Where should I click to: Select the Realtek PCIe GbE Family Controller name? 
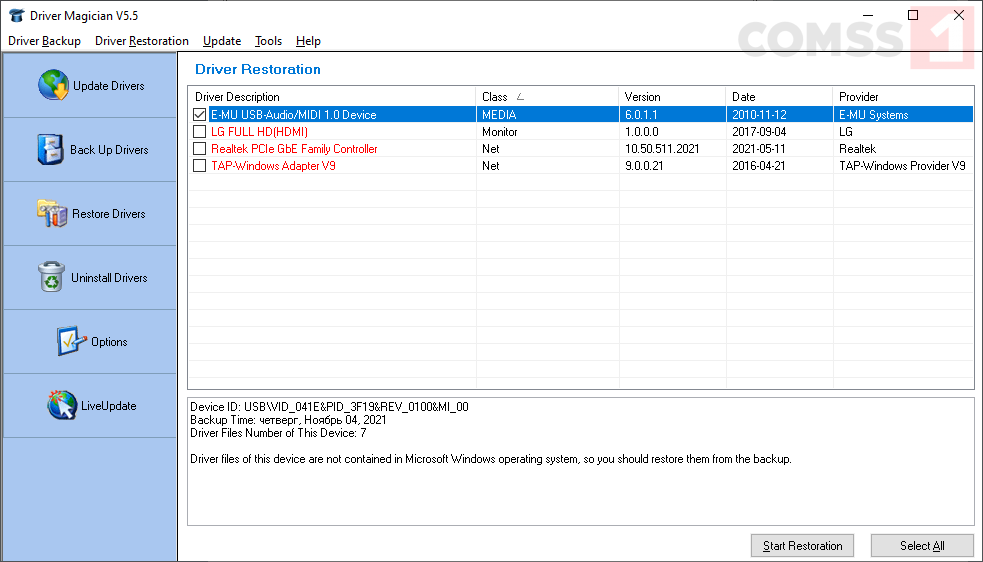click(294, 149)
